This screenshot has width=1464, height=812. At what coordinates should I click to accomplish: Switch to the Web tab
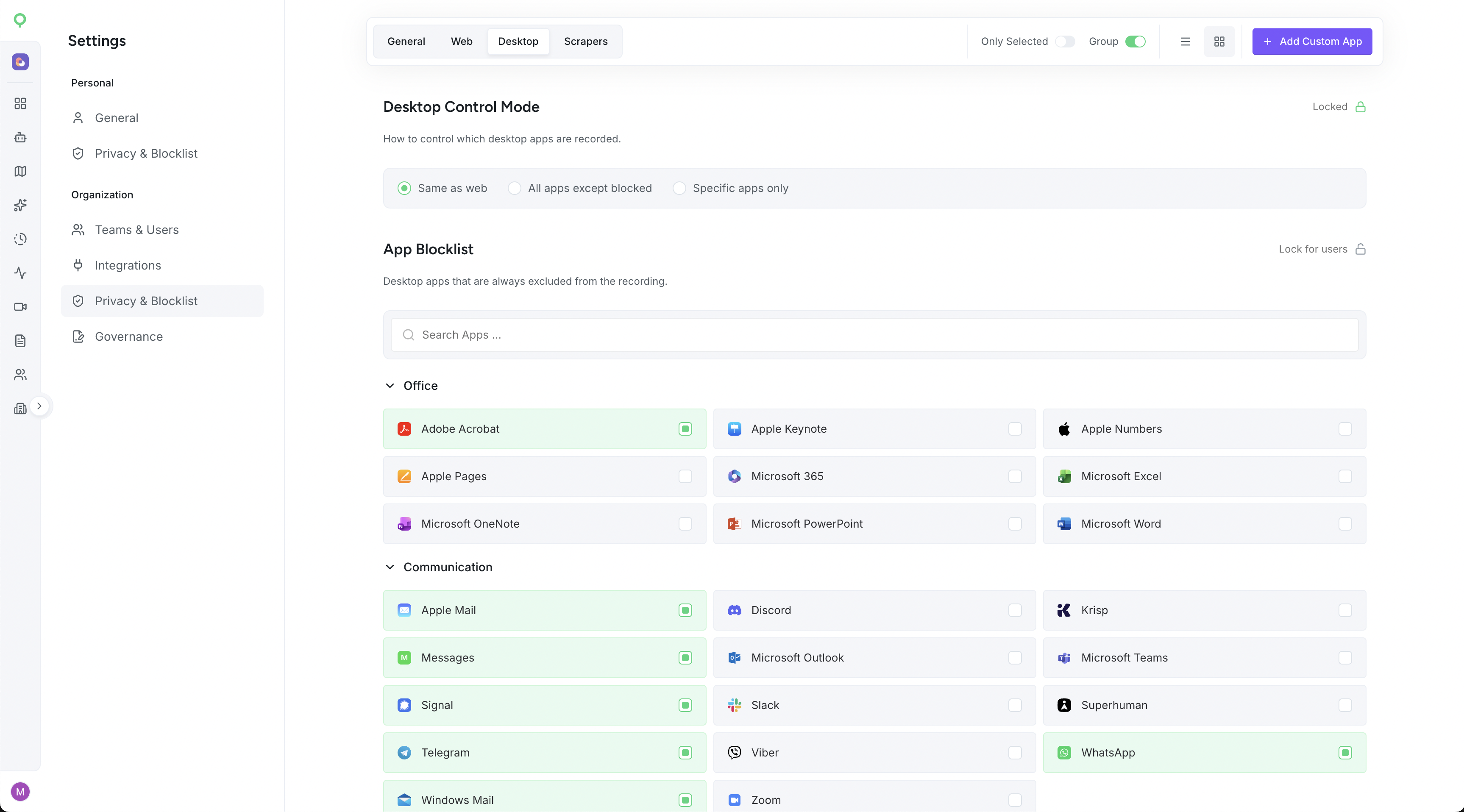coord(462,42)
